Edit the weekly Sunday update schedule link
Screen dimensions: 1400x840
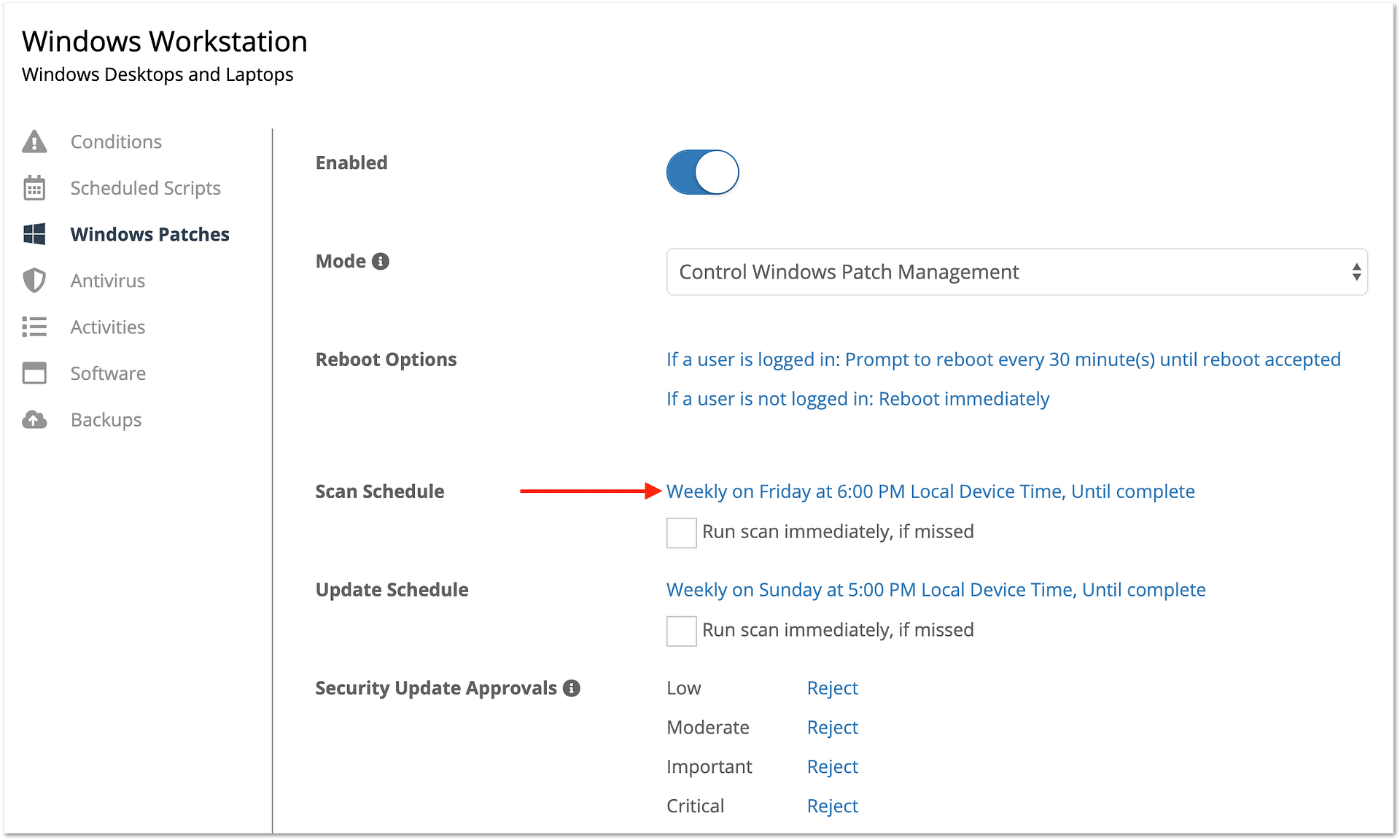click(x=936, y=590)
